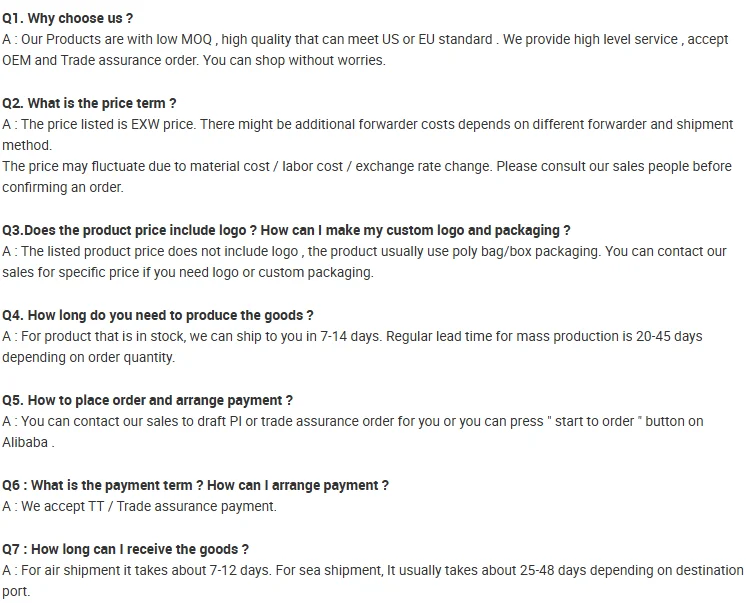Click the '7-12 days' air shipment text
The width and height of the screenshot is (748, 603).
[240, 570]
